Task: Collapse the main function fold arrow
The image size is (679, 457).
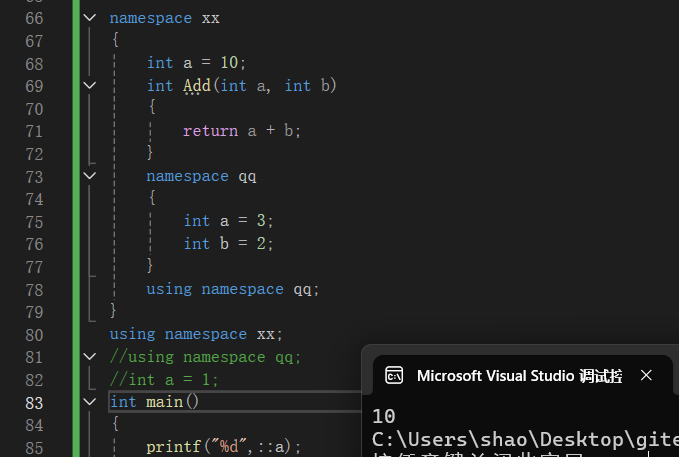Action: tap(90, 402)
